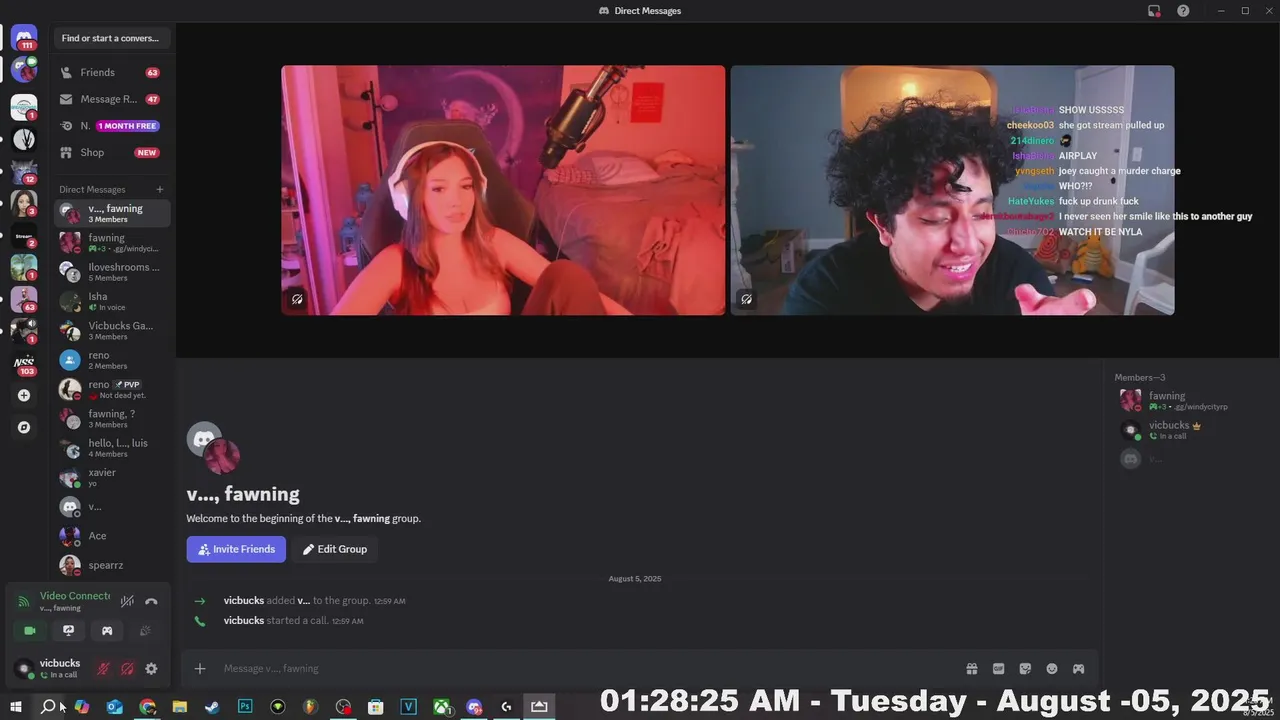
Task: Open User Settings gear icon
Action: coord(151,669)
